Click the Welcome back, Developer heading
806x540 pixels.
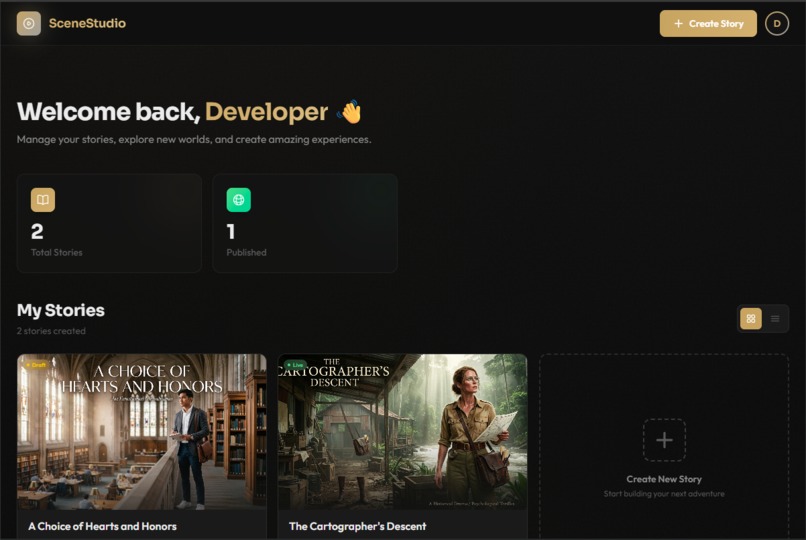(x=189, y=112)
